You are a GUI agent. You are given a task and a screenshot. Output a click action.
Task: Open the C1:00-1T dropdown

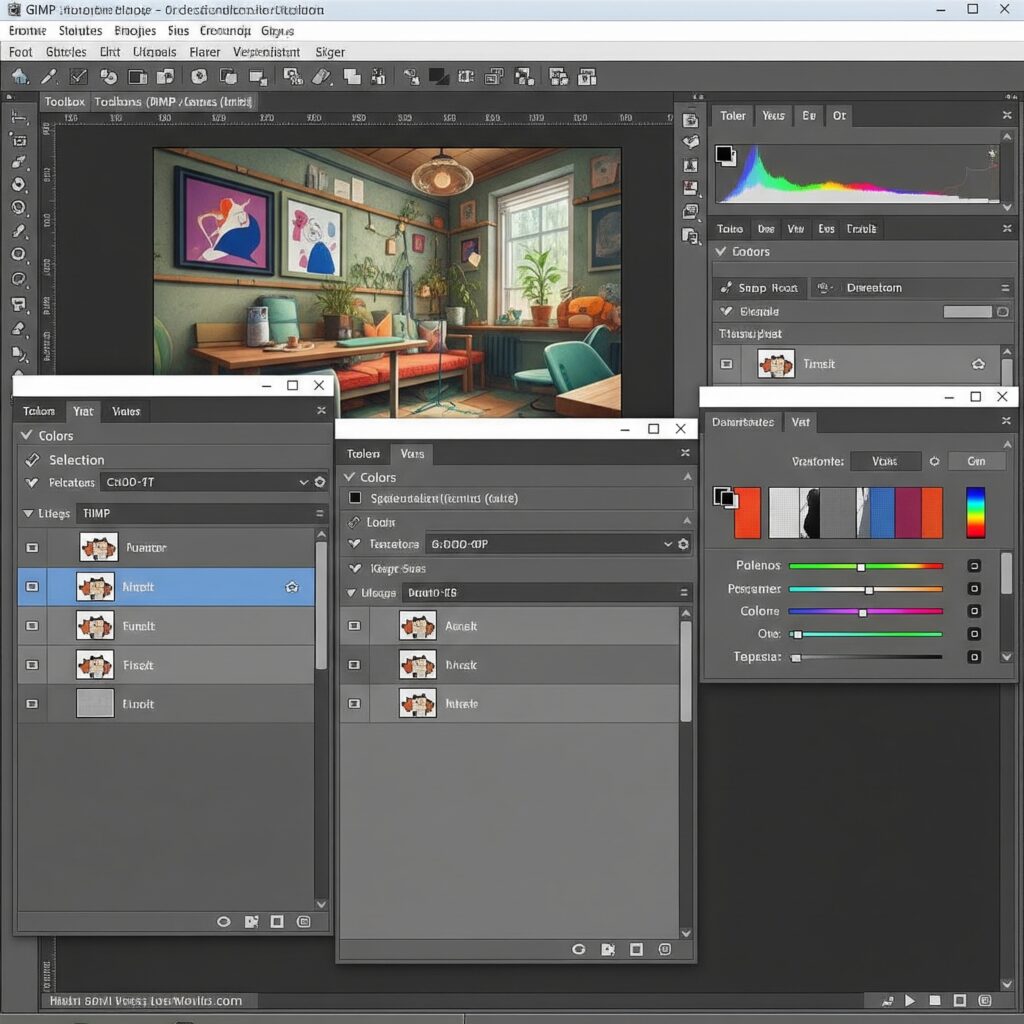(205, 482)
